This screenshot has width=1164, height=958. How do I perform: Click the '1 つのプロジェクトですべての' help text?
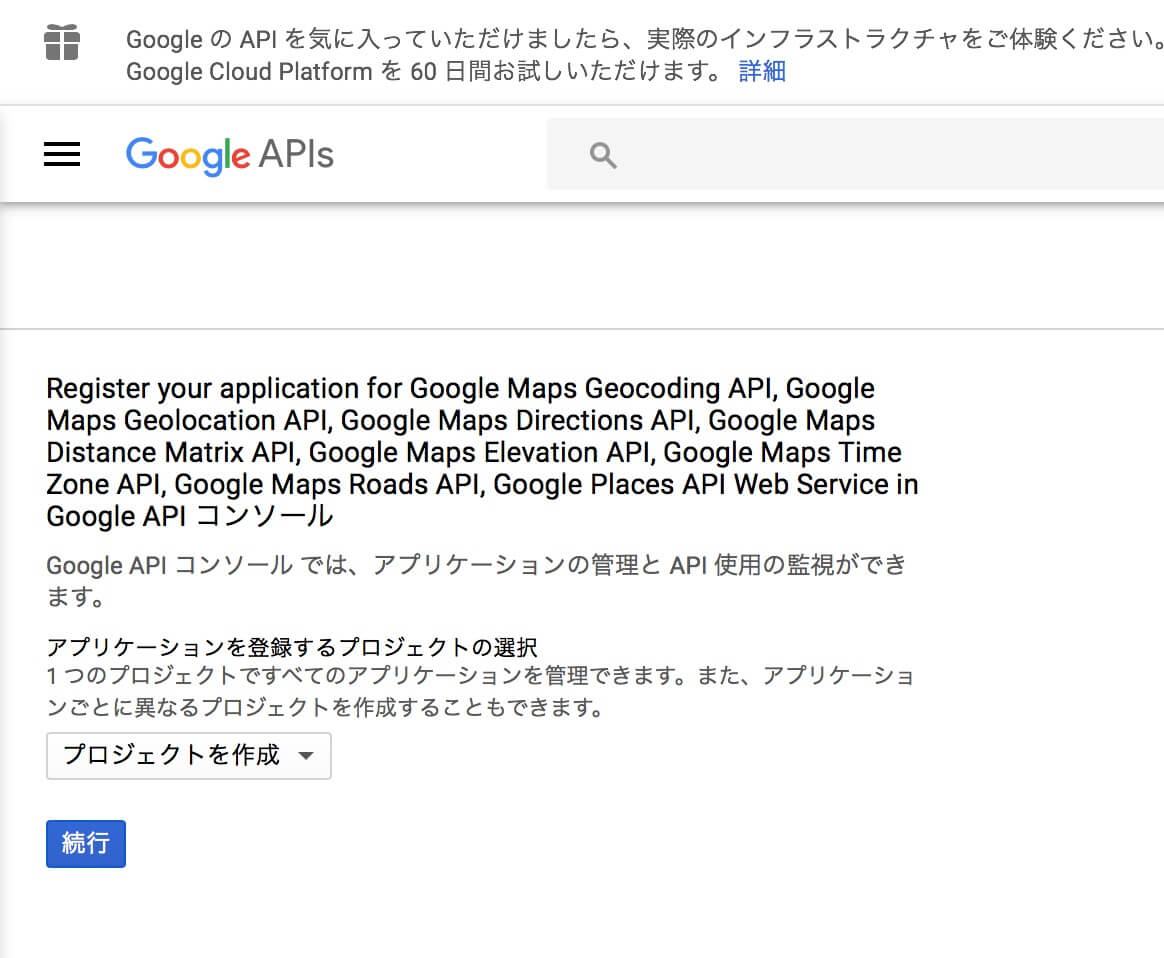coord(480,691)
